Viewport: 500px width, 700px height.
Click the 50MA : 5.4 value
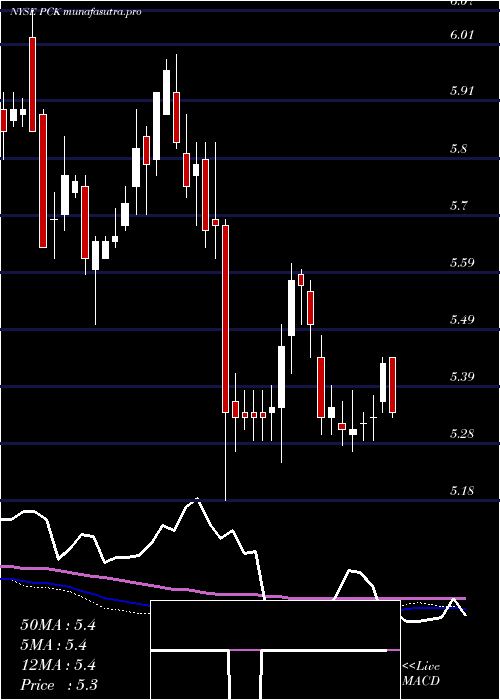pyautogui.click(x=58, y=625)
